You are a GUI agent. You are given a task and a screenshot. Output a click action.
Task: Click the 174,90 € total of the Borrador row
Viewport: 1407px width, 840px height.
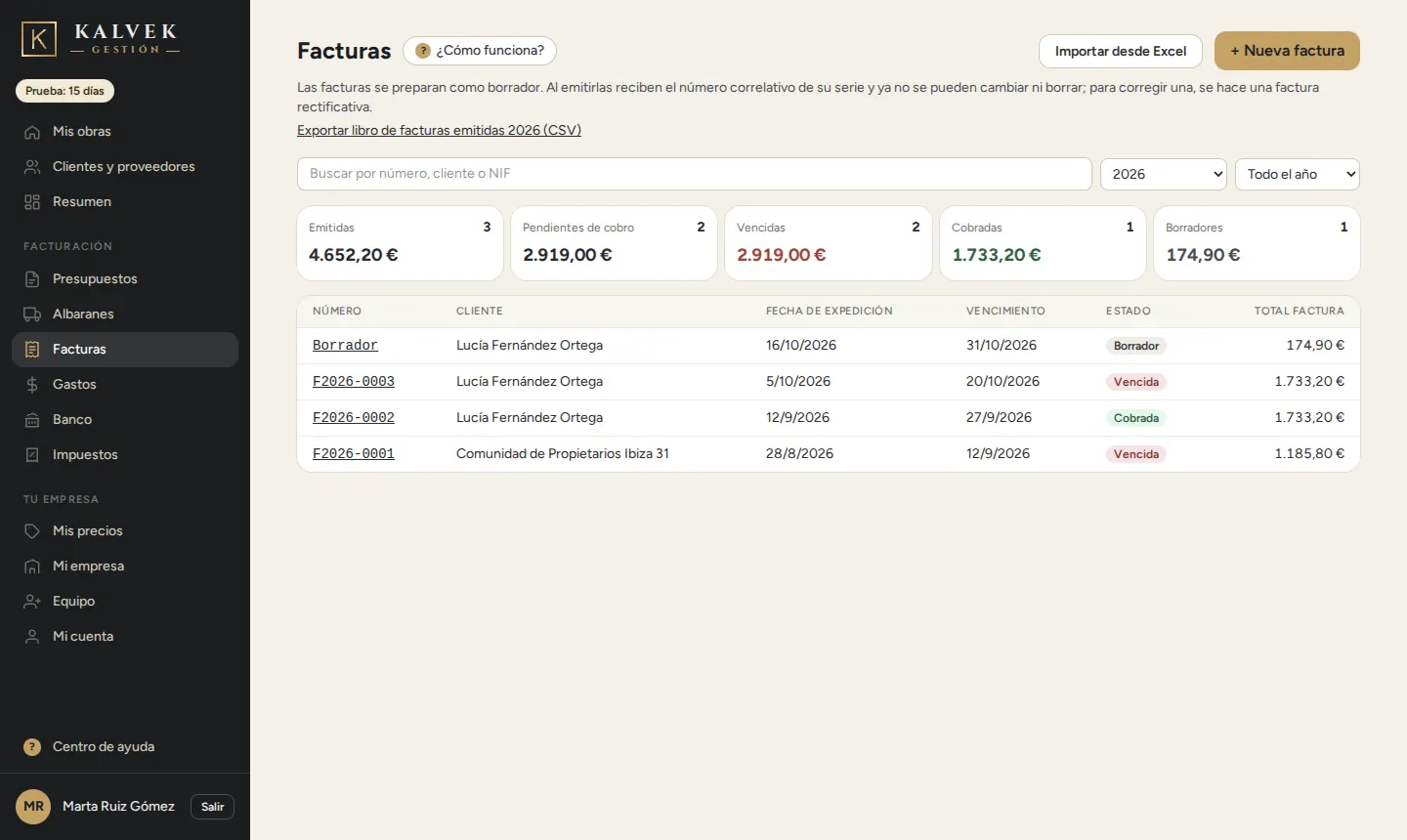click(1315, 346)
